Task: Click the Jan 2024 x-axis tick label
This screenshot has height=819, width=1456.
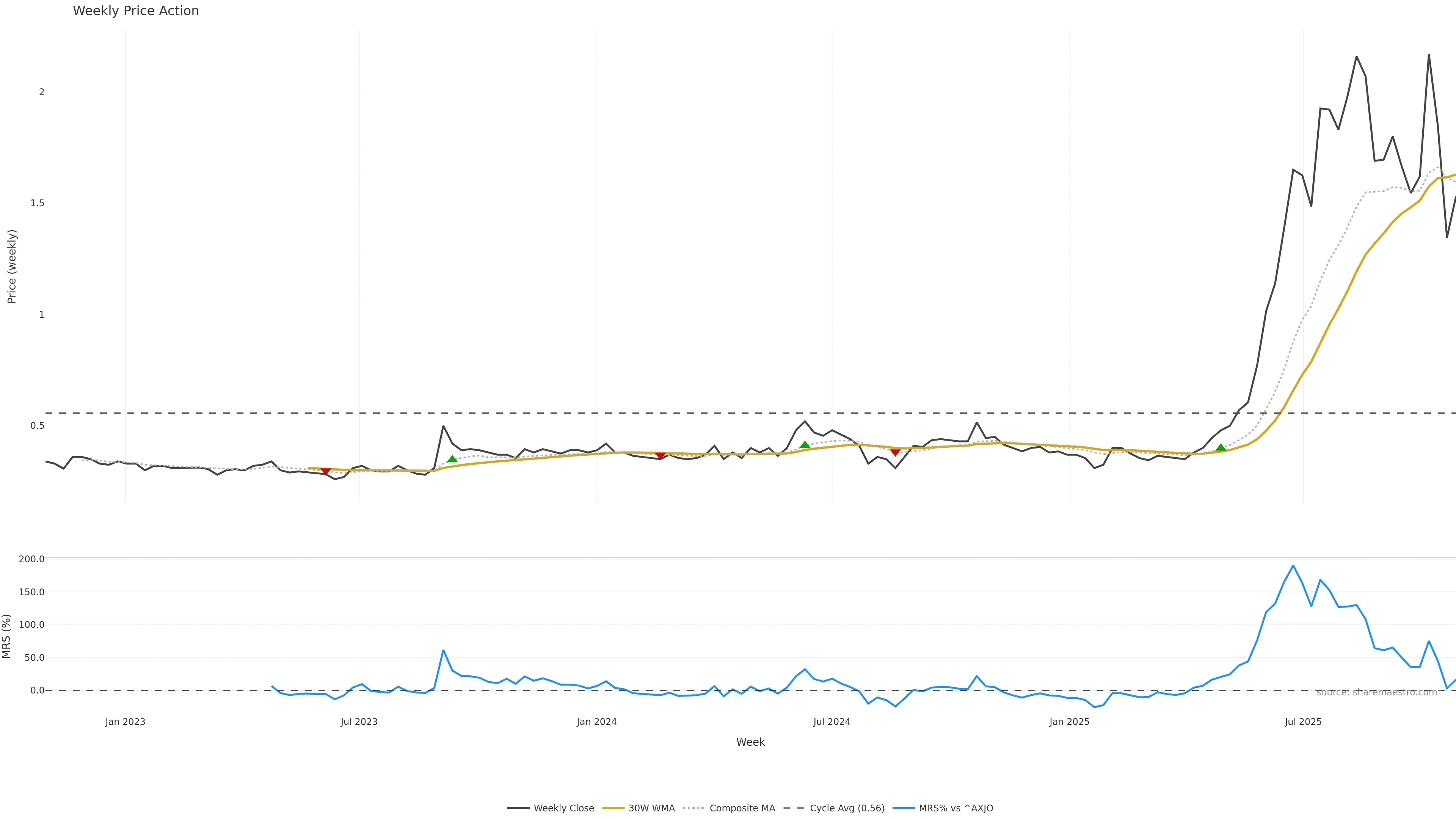Action: [597, 722]
